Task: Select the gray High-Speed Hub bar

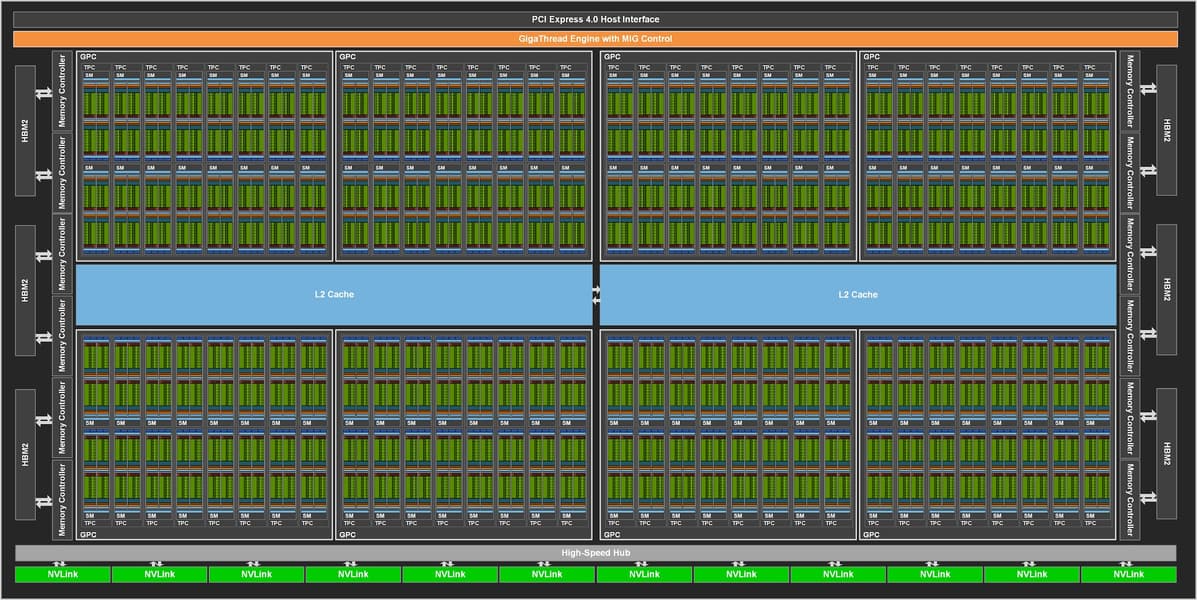Action: [595, 553]
